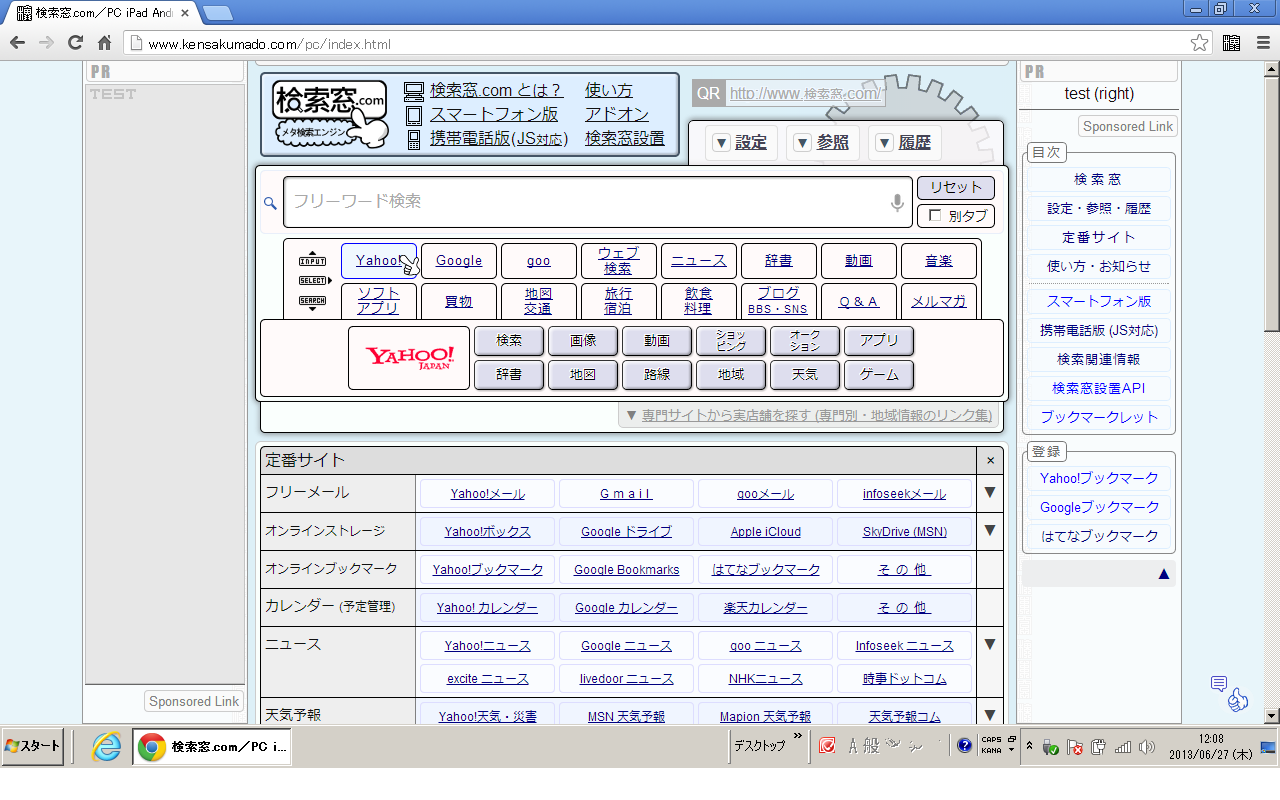
Task: Click Yahoo オークション search button
Action: tap(805, 341)
